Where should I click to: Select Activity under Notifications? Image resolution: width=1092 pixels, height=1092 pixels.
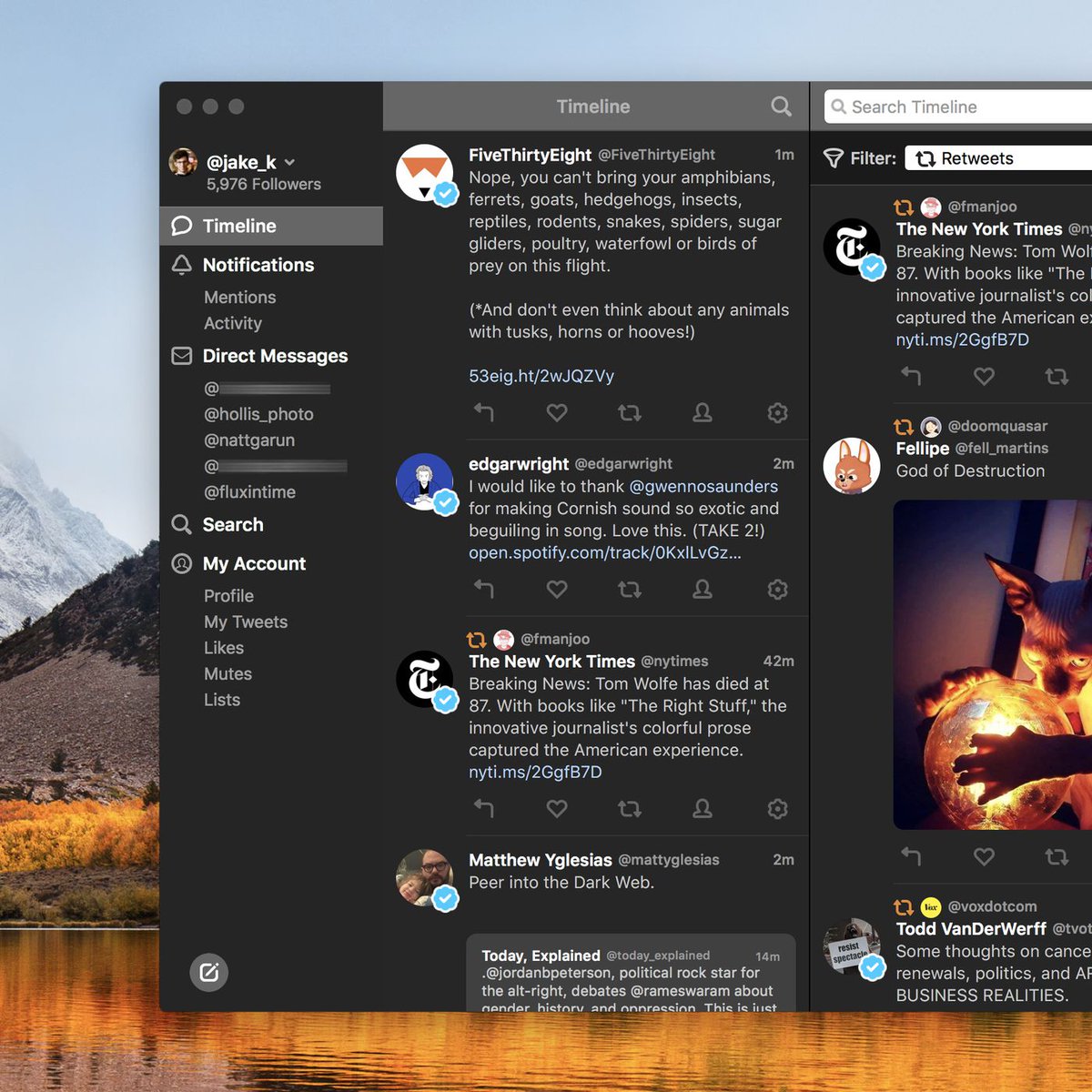pyautogui.click(x=233, y=323)
